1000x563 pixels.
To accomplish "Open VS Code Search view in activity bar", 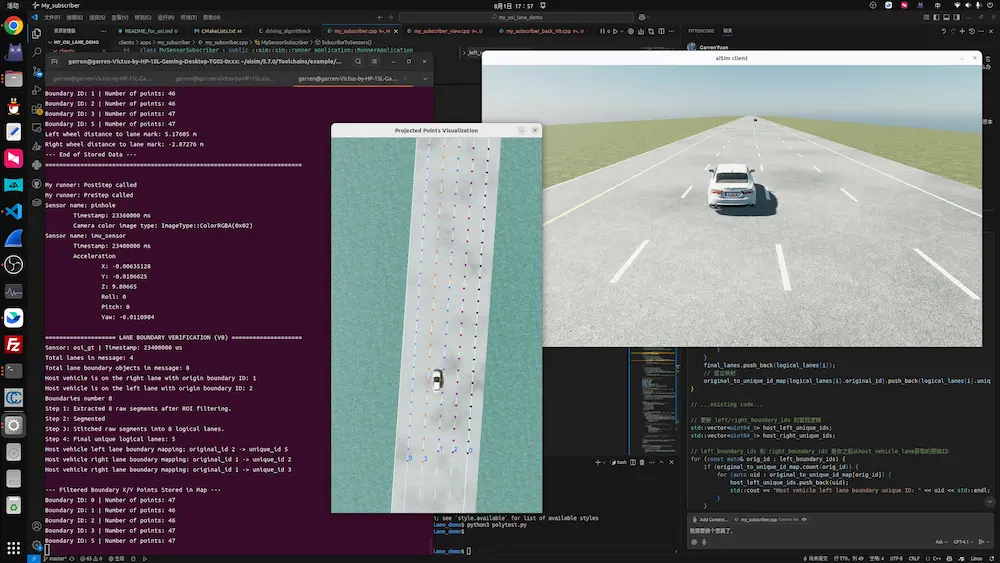I will click(36, 52).
